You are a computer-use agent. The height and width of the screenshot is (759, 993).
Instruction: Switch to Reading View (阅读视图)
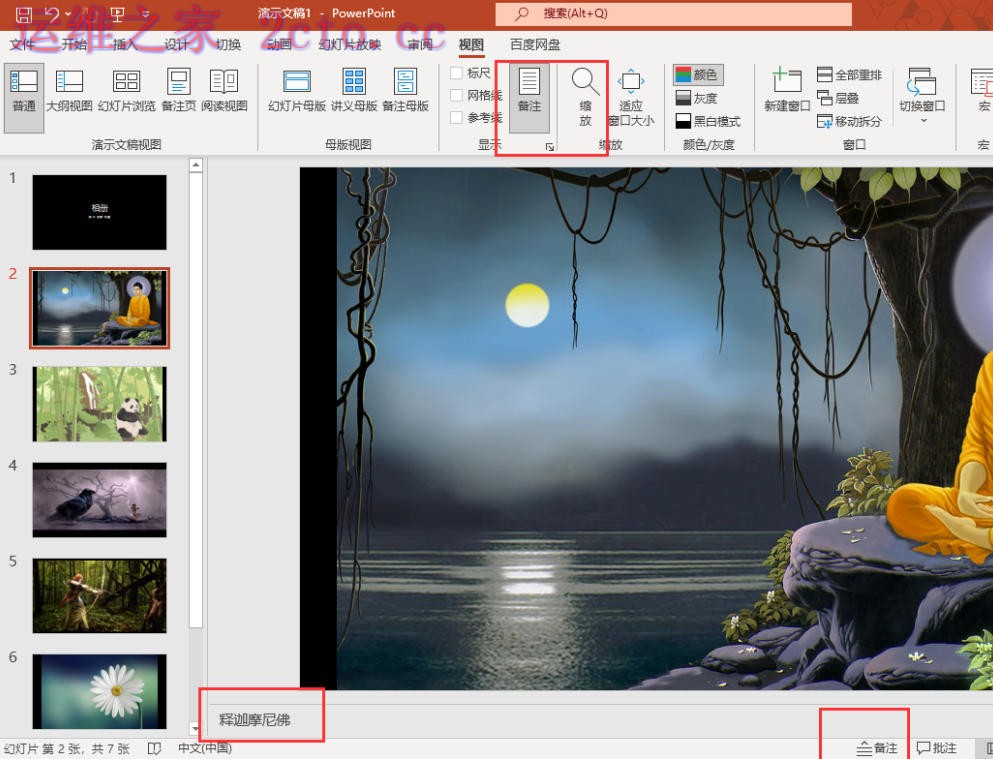pos(224,91)
